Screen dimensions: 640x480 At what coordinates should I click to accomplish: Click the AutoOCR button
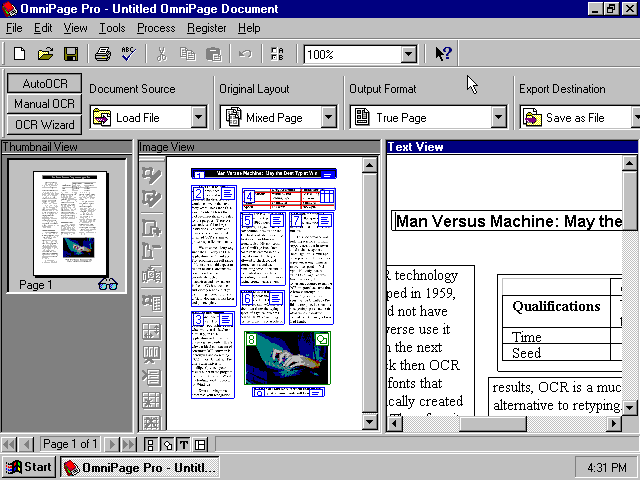(44, 84)
